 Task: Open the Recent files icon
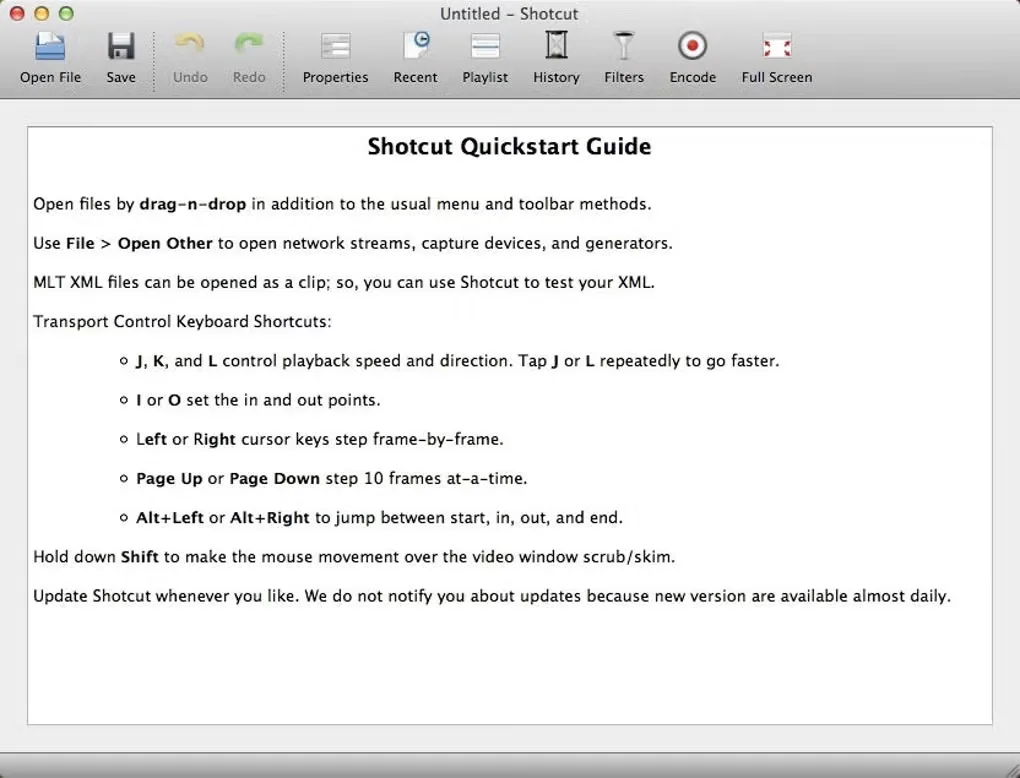(416, 46)
